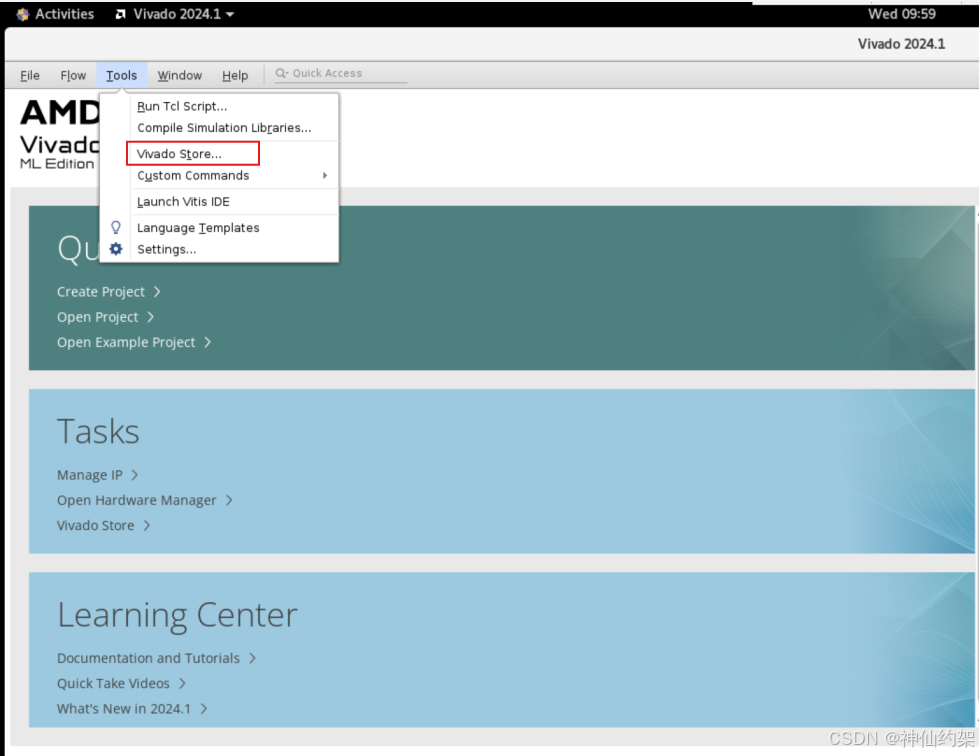Open What's New in 2024.1

(x=126, y=708)
